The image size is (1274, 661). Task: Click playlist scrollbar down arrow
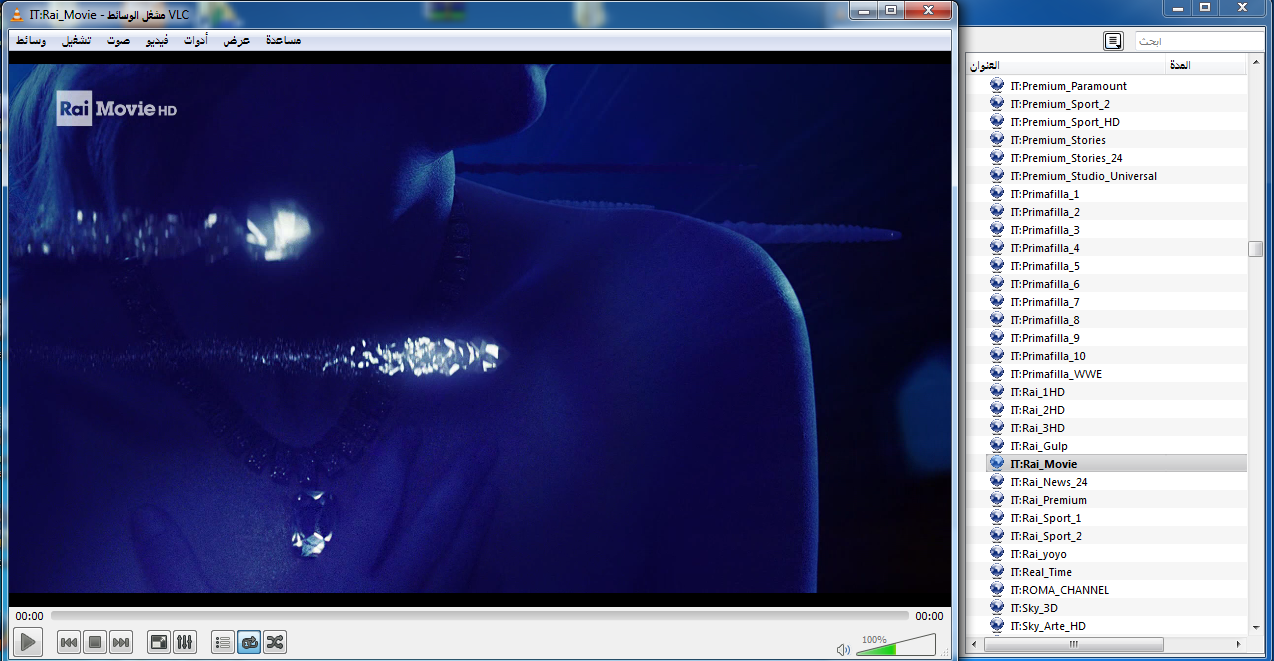point(1256,627)
